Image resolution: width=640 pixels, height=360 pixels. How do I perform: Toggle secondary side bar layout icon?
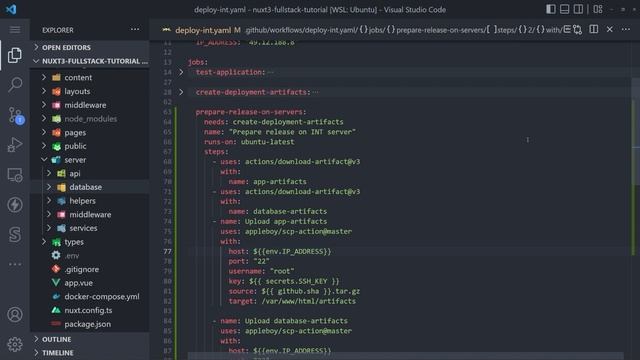(578, 9)
